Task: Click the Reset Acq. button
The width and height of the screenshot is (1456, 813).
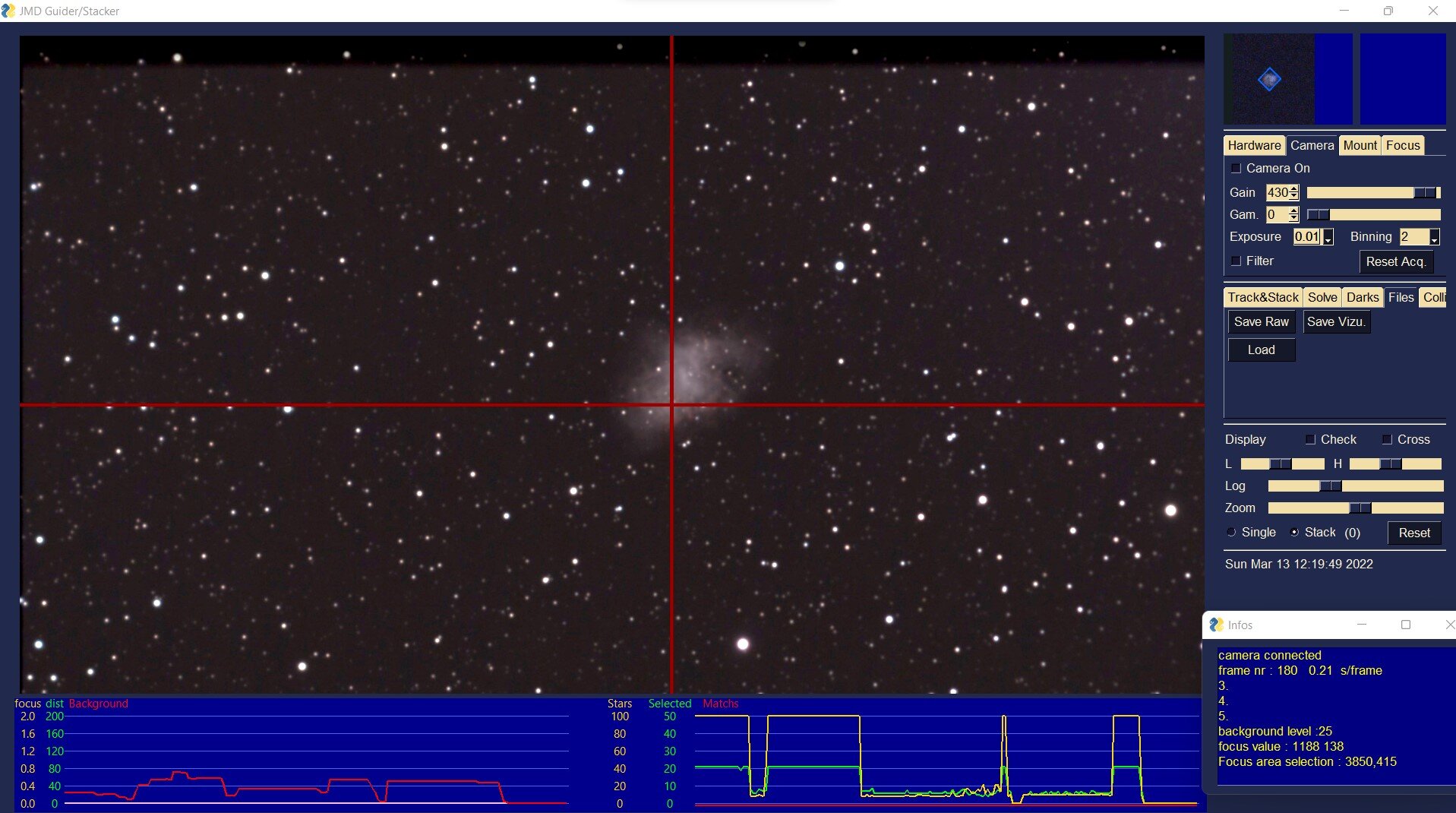Action: point(1395,261)
